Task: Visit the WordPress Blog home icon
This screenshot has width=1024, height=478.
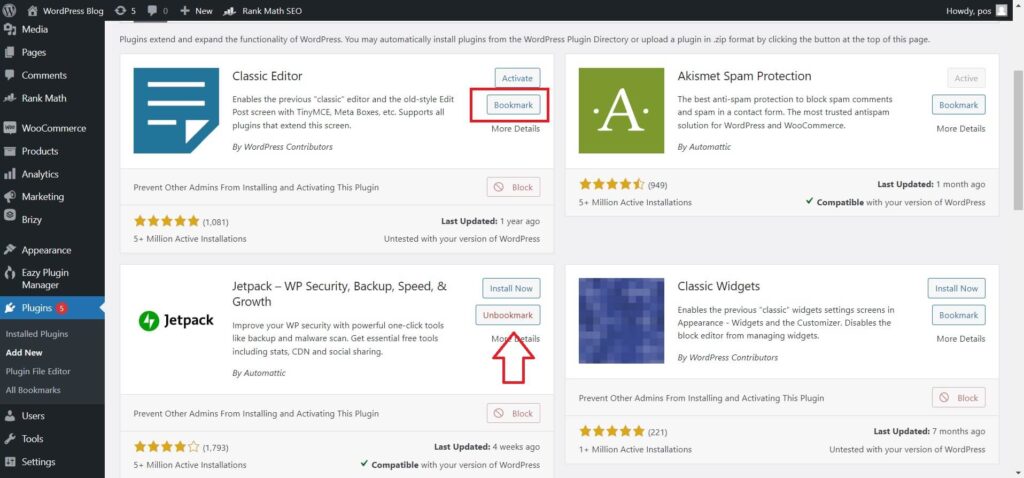Action: [32, 10]
